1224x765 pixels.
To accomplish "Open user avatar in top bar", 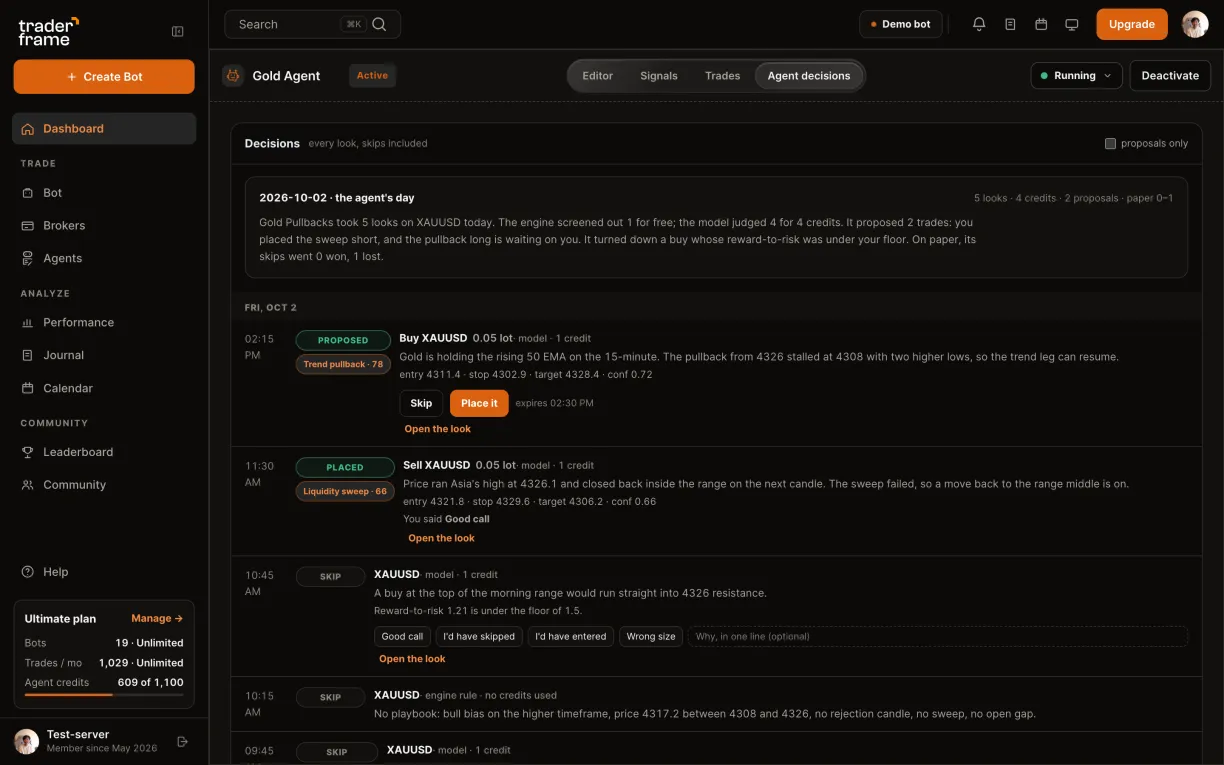I will pos(1195,24).
